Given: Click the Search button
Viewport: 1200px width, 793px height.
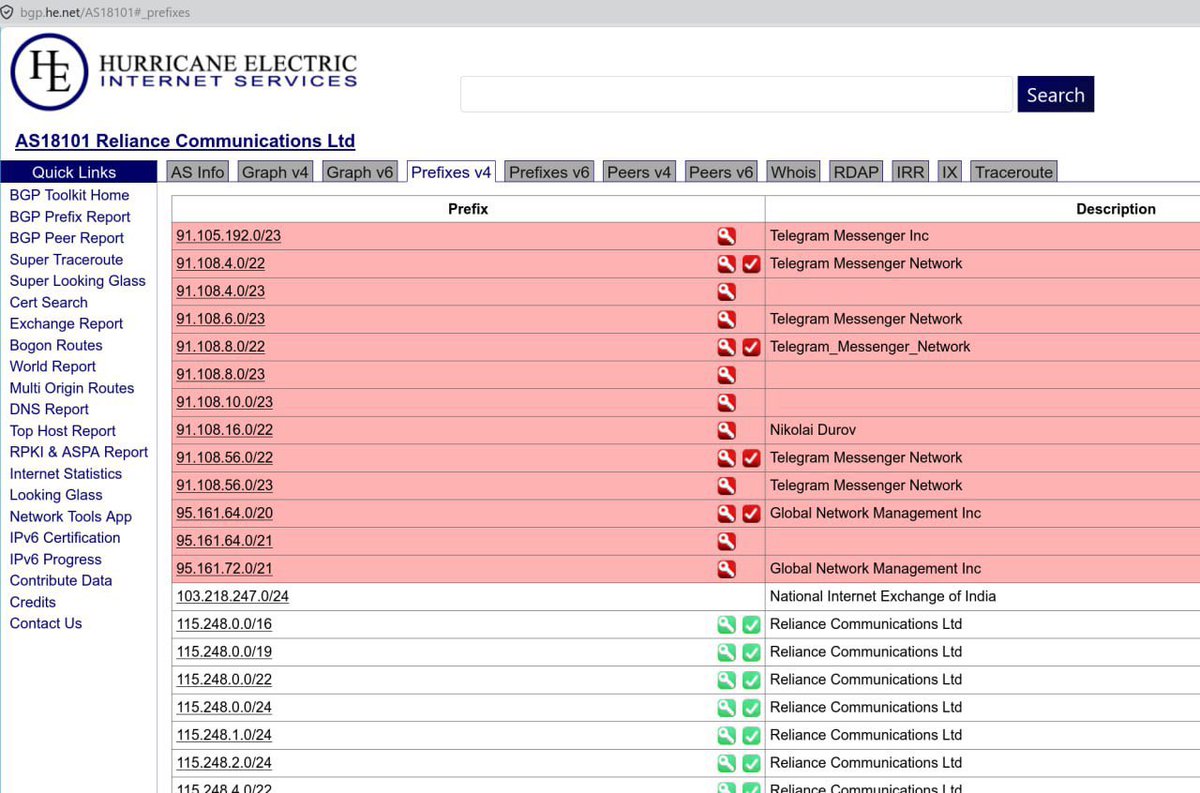Looking at the screenshot, I should coord(1055,95).
